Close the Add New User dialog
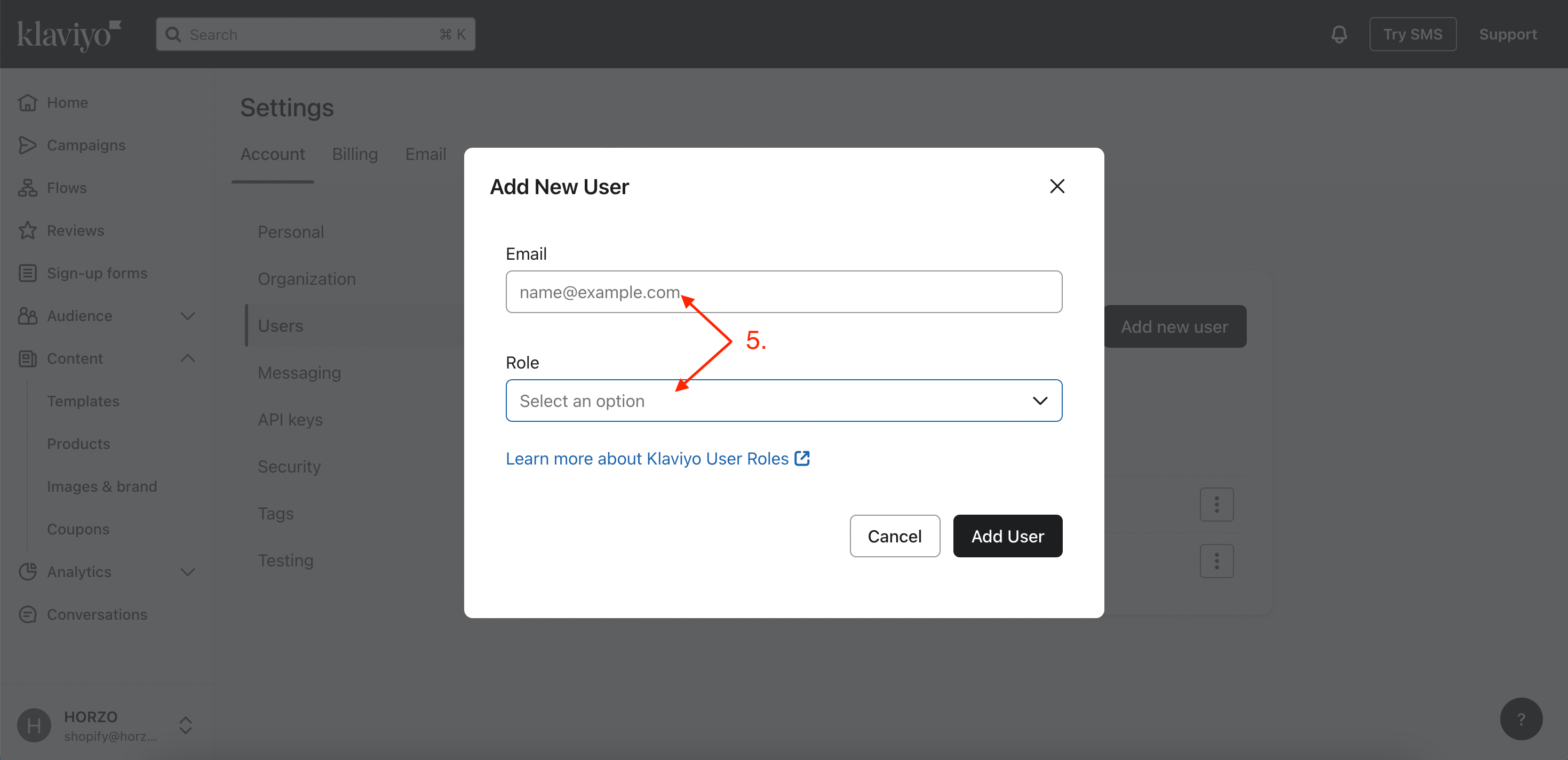Image resolution: width=1568 pixels, height=760 pixels. point(1057,186)
